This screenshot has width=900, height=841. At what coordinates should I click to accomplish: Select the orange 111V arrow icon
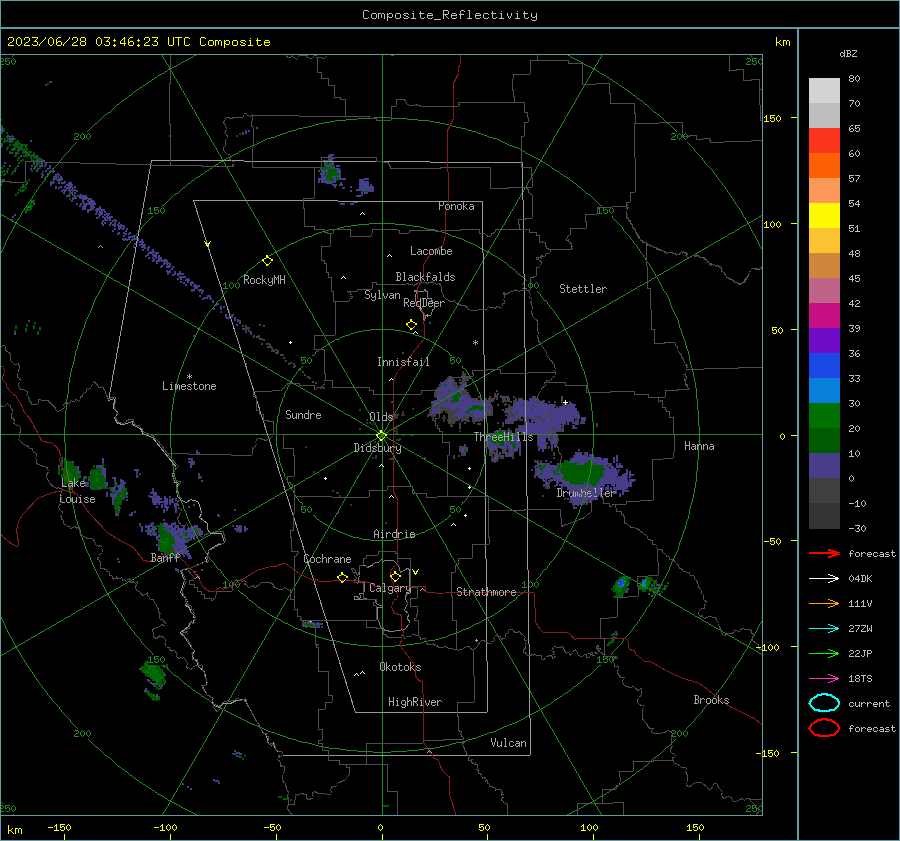click(824, 603)
